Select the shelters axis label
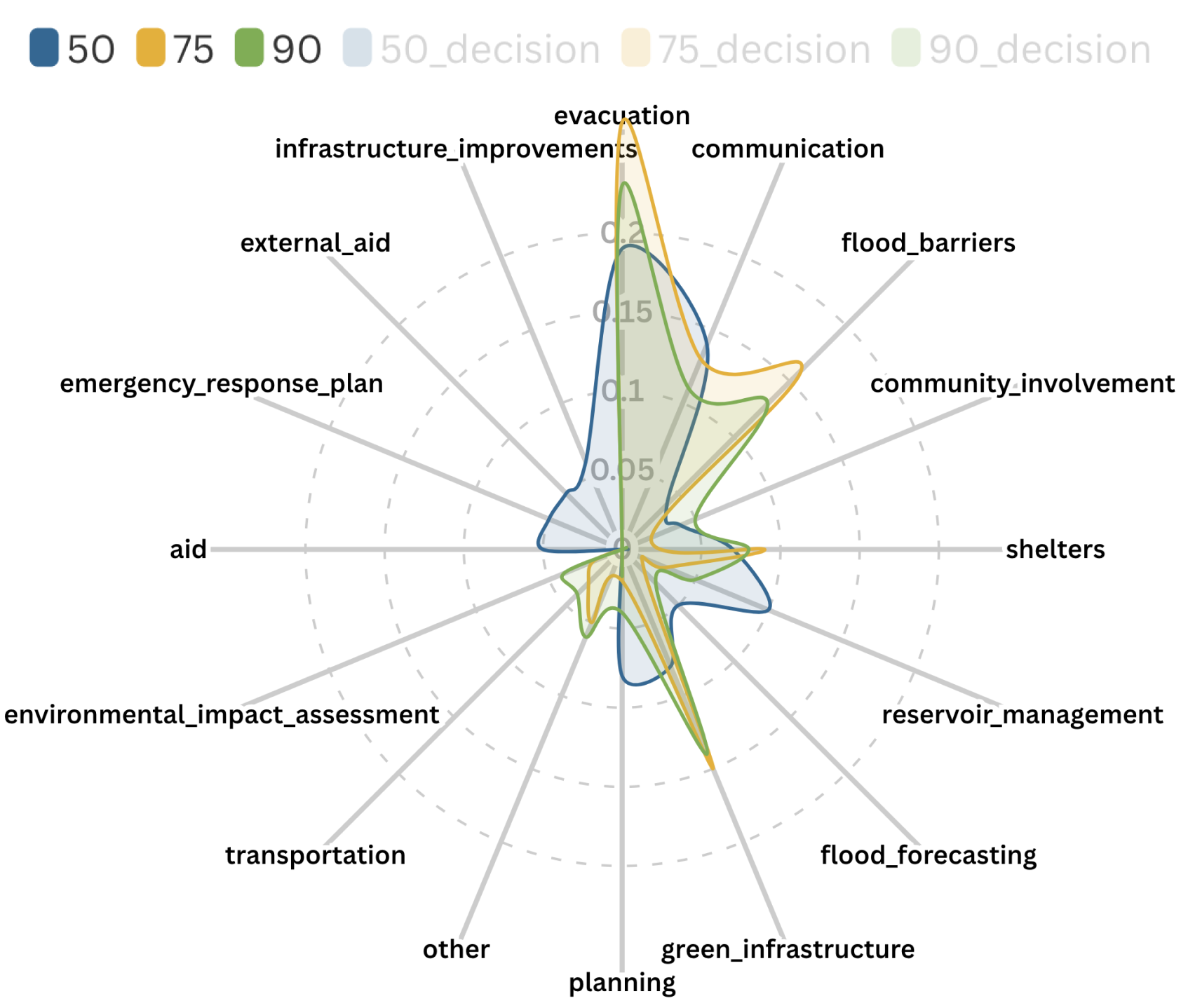 click(1055, 549)
